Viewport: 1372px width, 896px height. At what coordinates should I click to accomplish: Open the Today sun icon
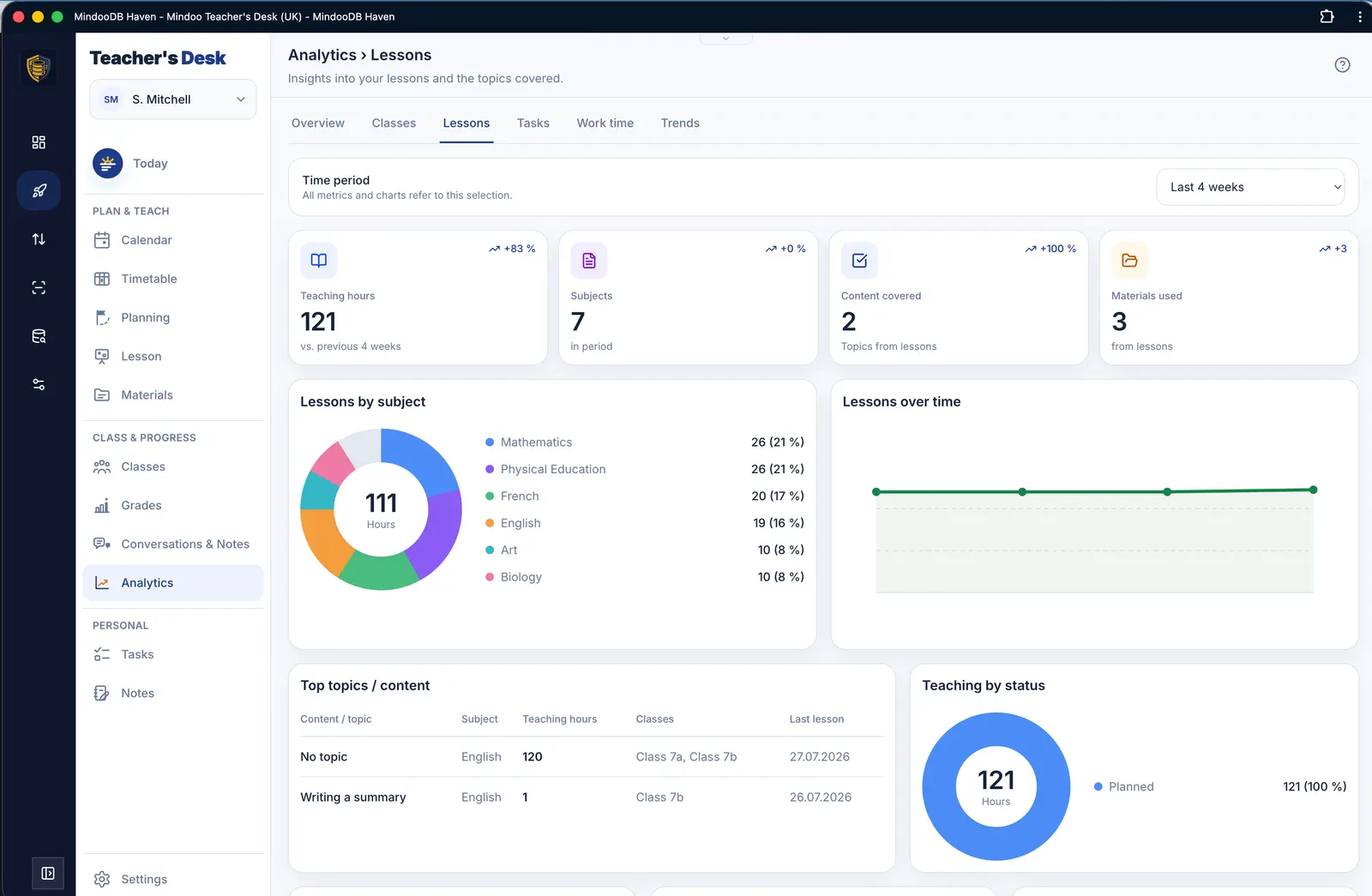[107, 163]
